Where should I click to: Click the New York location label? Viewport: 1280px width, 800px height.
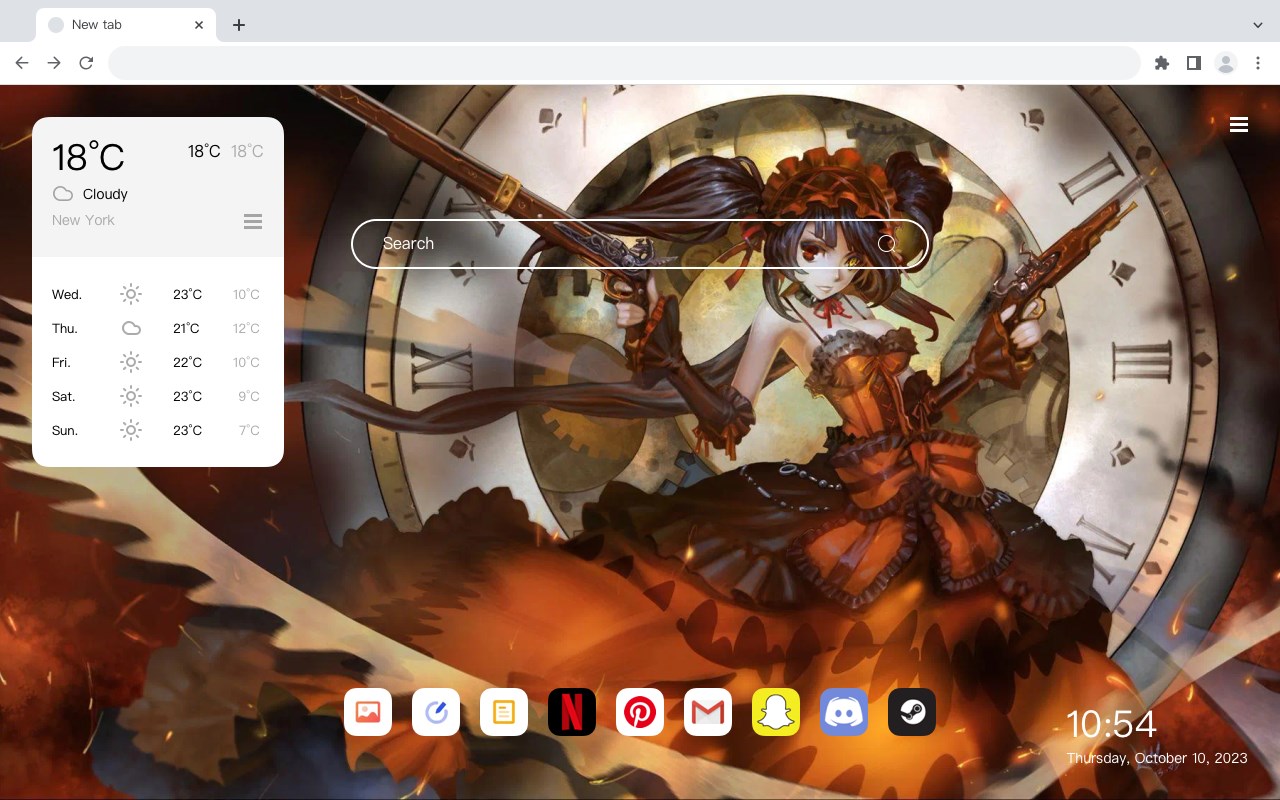tap(83, 220)
